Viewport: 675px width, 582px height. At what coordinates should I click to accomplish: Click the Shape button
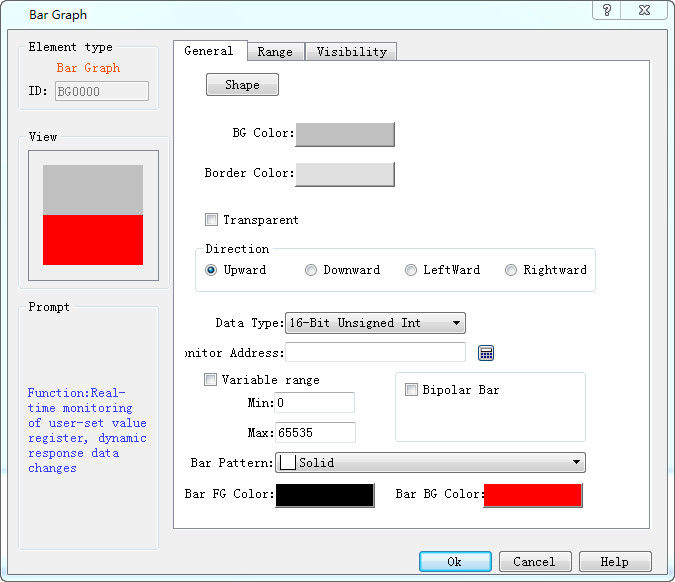242,84
